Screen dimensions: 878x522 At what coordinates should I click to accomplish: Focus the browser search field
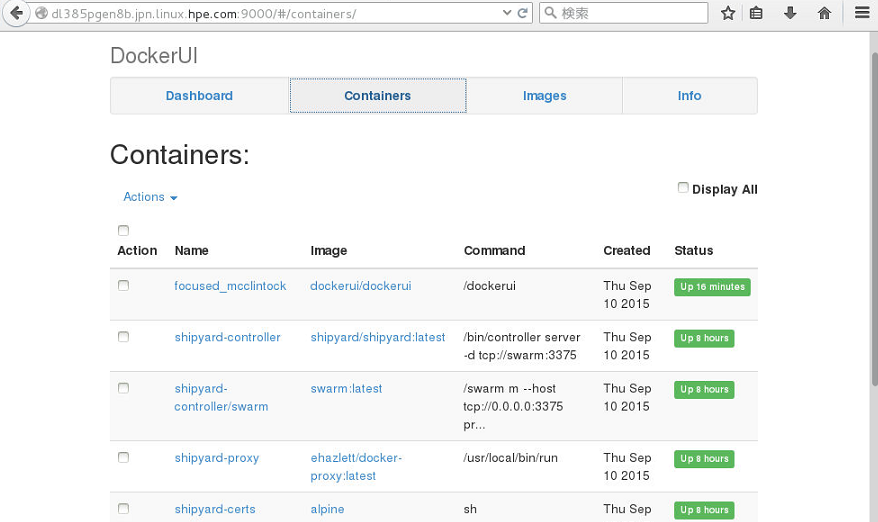click(x=624, y=13)
